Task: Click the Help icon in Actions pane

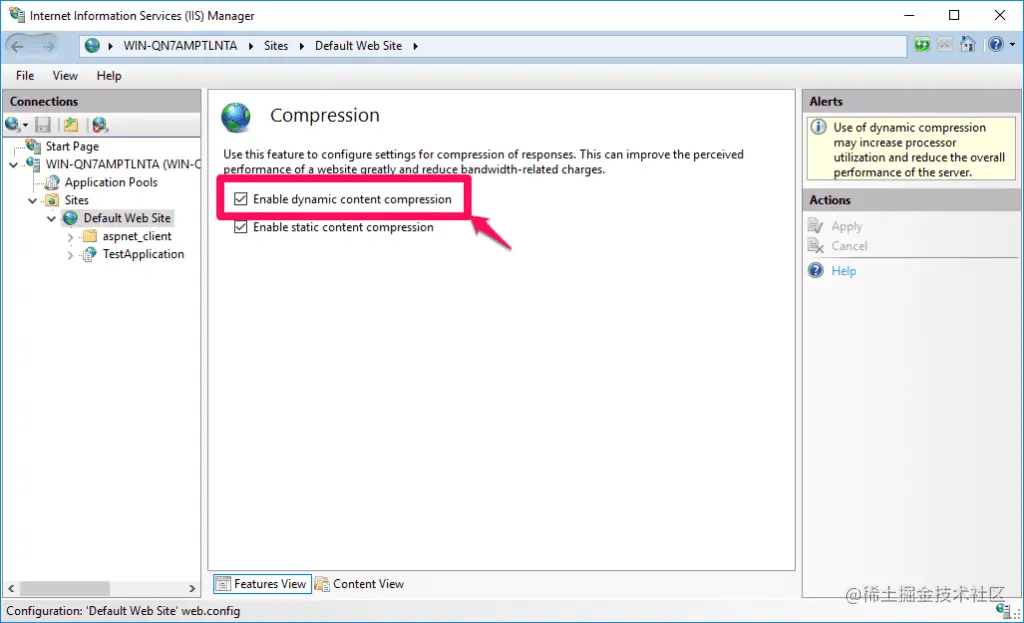Action: [816, 270]
